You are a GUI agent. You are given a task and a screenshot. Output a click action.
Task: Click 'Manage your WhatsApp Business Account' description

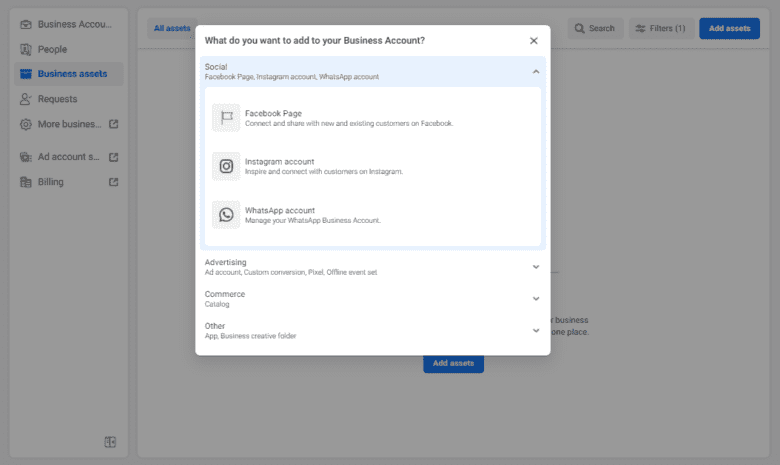point(312,220)
